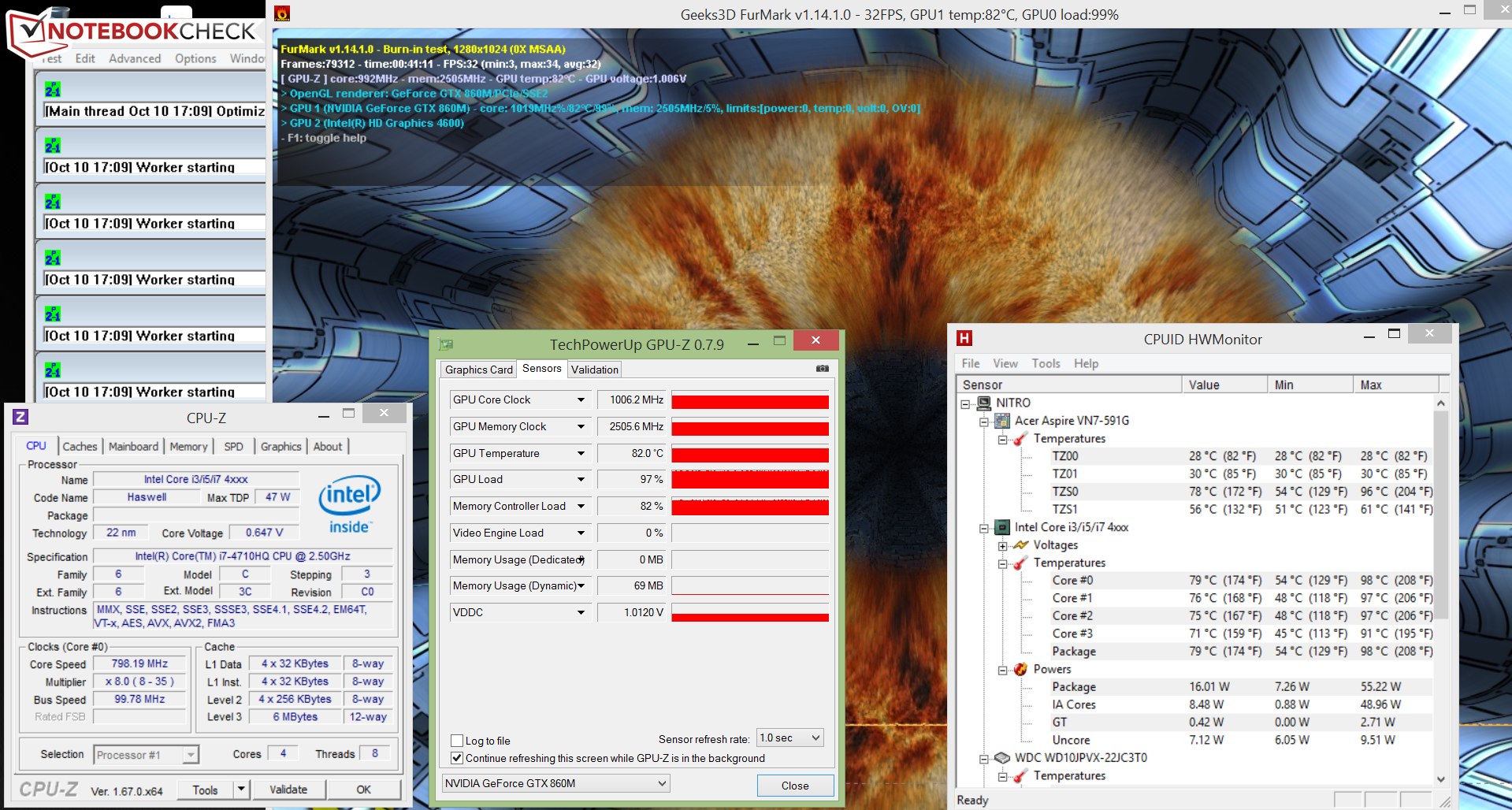Open the Help menu in HWMonitor
This screenshot has height=810, width=1512.
(1086, 363)
